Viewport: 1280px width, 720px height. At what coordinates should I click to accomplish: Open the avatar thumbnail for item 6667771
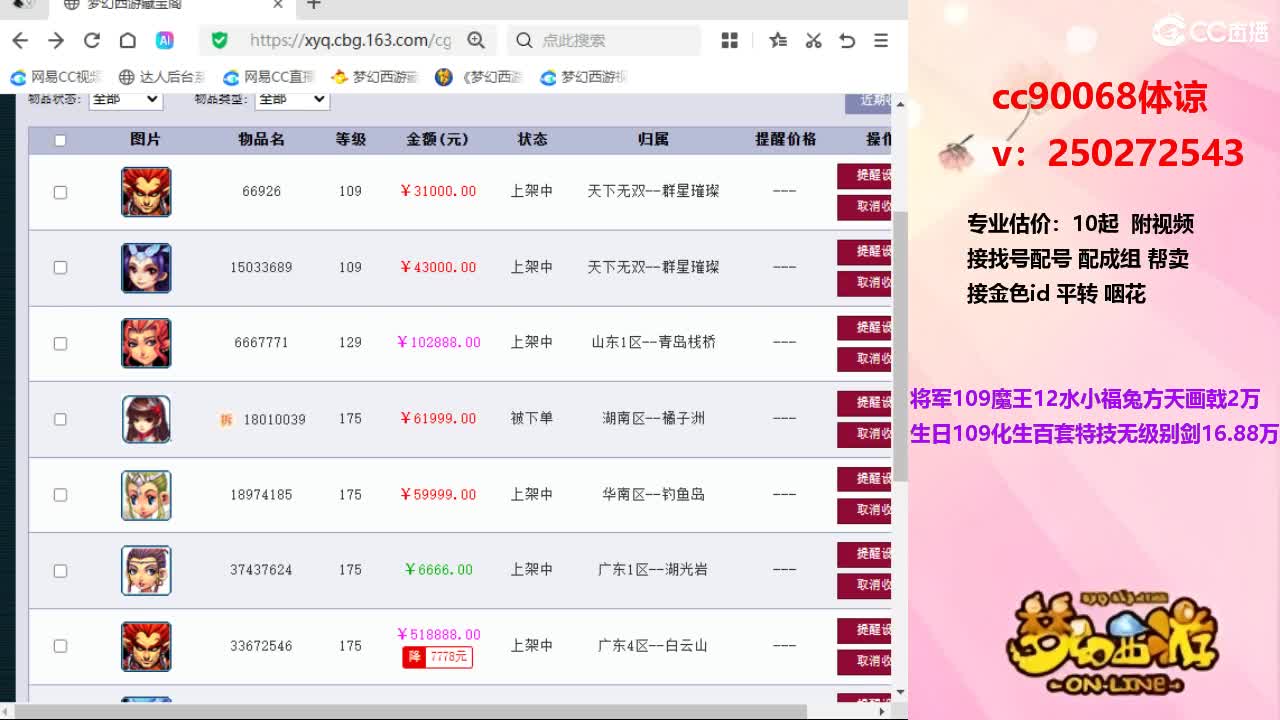click(146, 343)
